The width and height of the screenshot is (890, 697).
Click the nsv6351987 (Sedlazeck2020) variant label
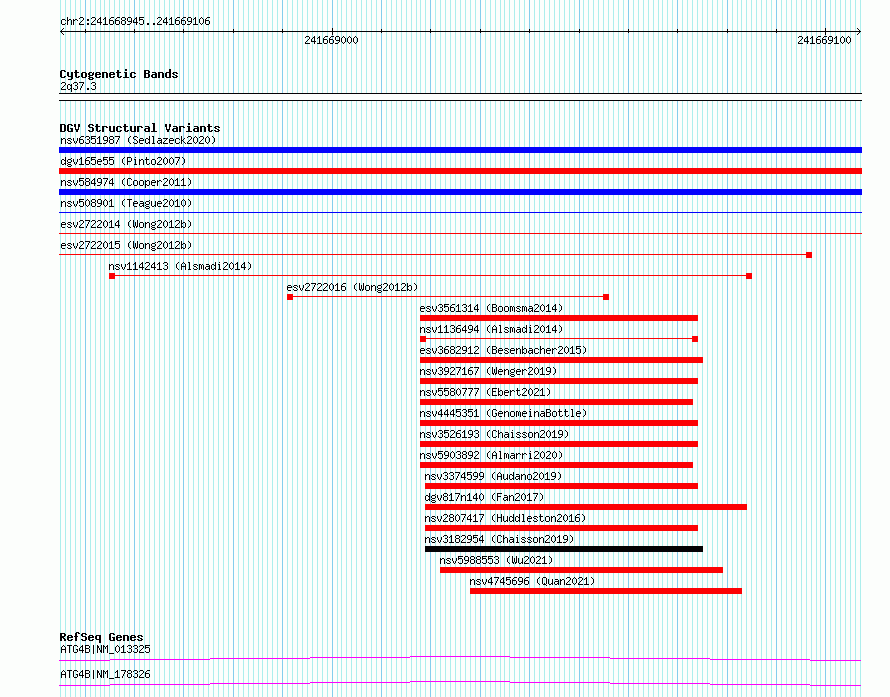(x=138, y=140)
